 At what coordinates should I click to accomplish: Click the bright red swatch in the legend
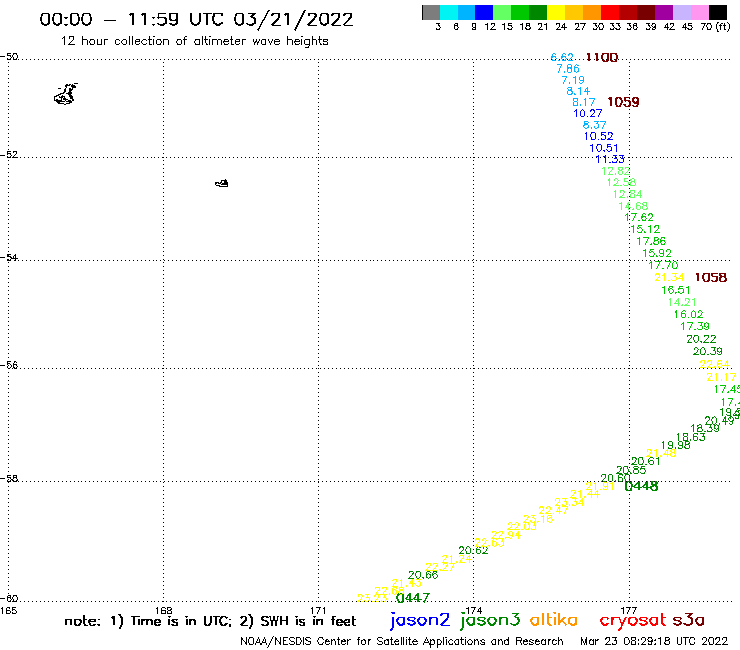610,12
